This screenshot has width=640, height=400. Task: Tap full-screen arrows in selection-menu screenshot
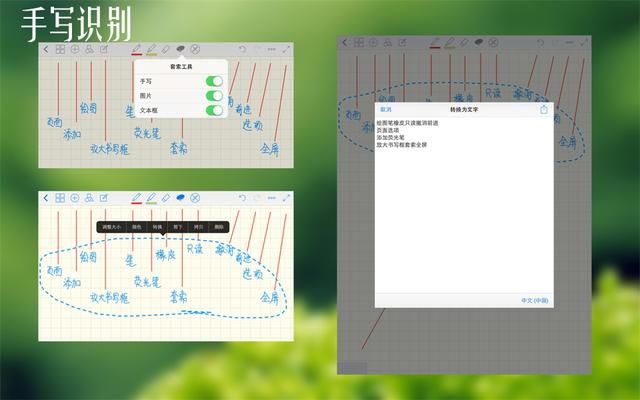point(286,198)
